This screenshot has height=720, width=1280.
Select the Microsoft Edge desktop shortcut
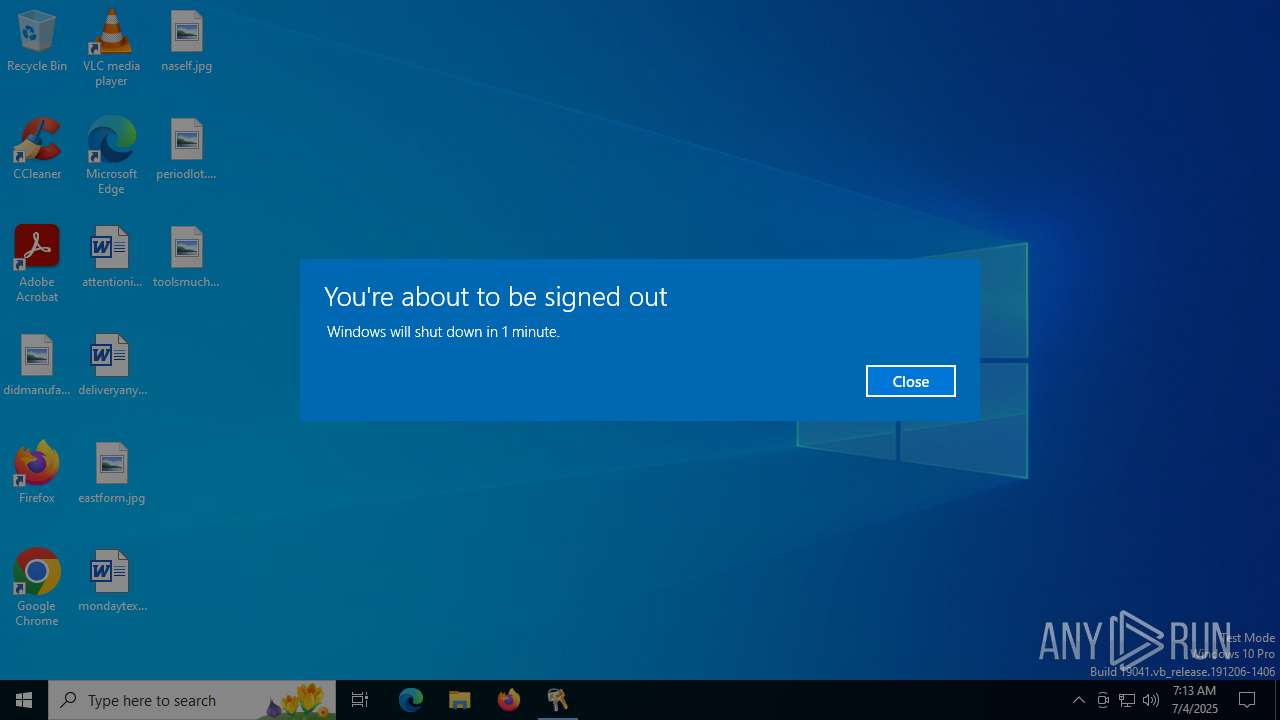point(111,156)
